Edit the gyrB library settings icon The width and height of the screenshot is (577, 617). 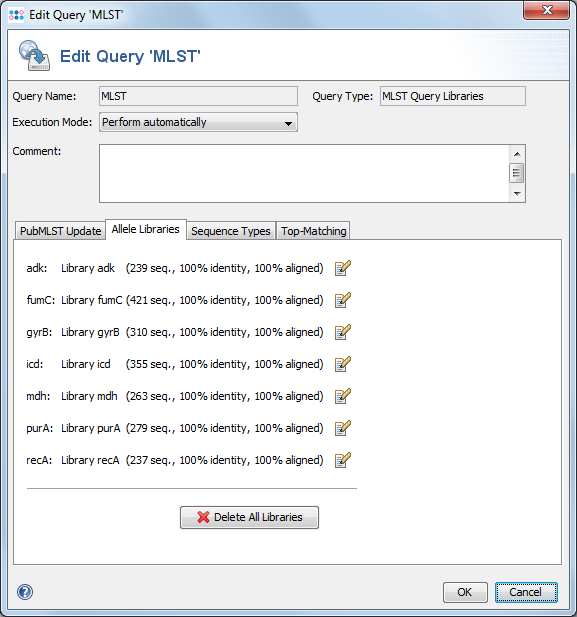[342, 332]
